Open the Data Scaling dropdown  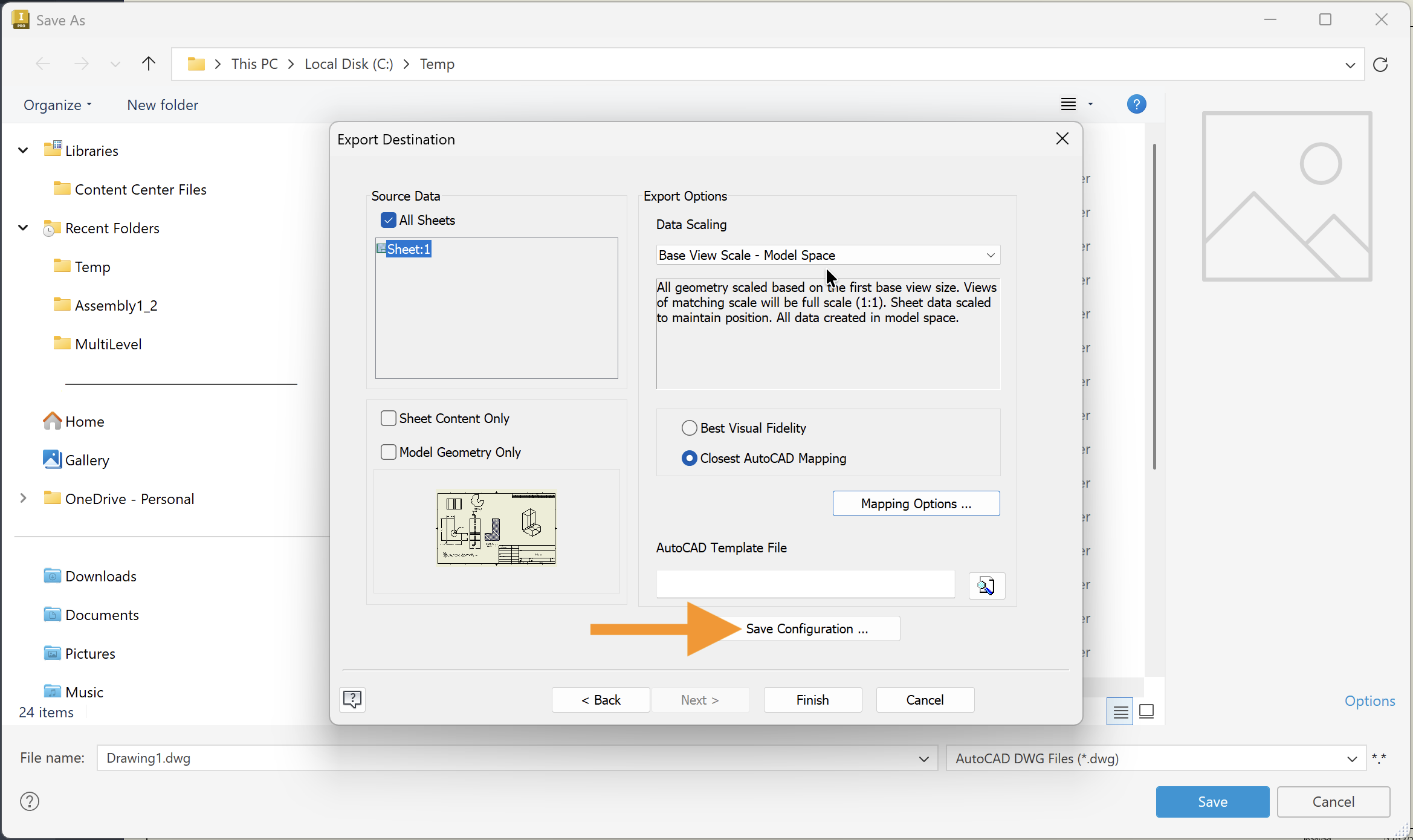[x=828, y=255]
